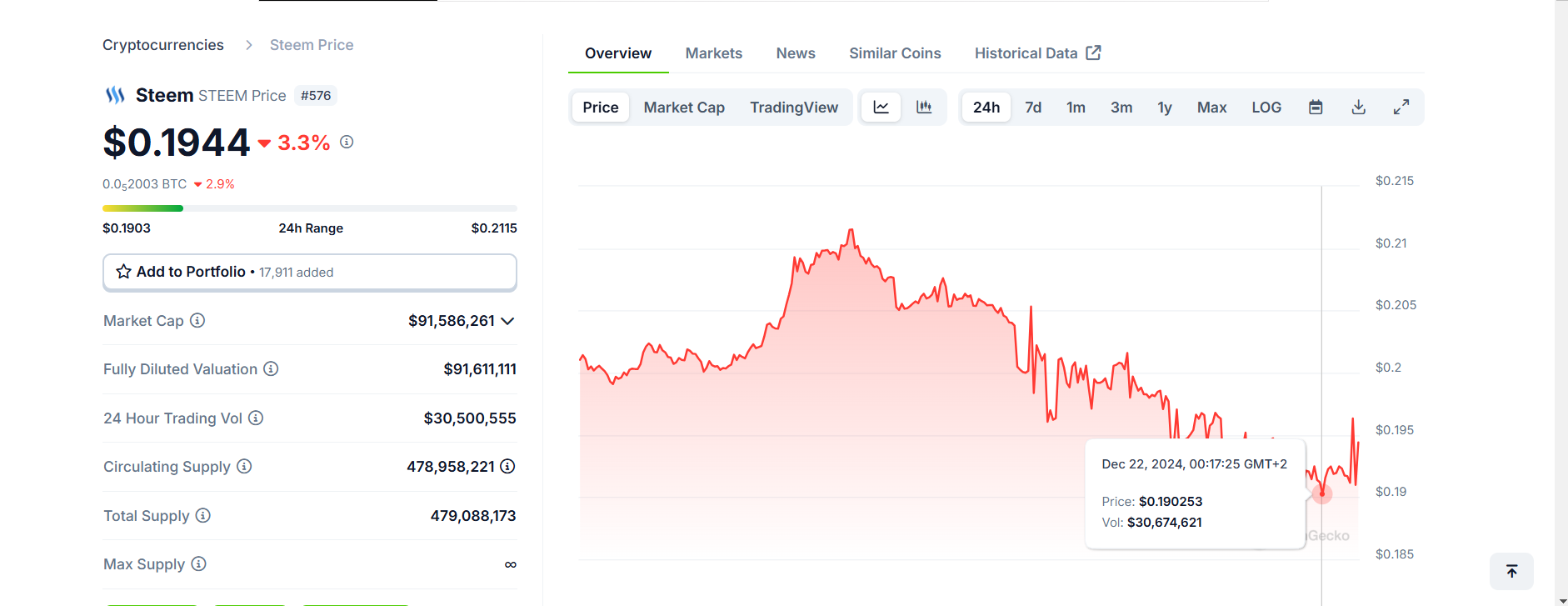Click the 24h Range progress bar

309,208
